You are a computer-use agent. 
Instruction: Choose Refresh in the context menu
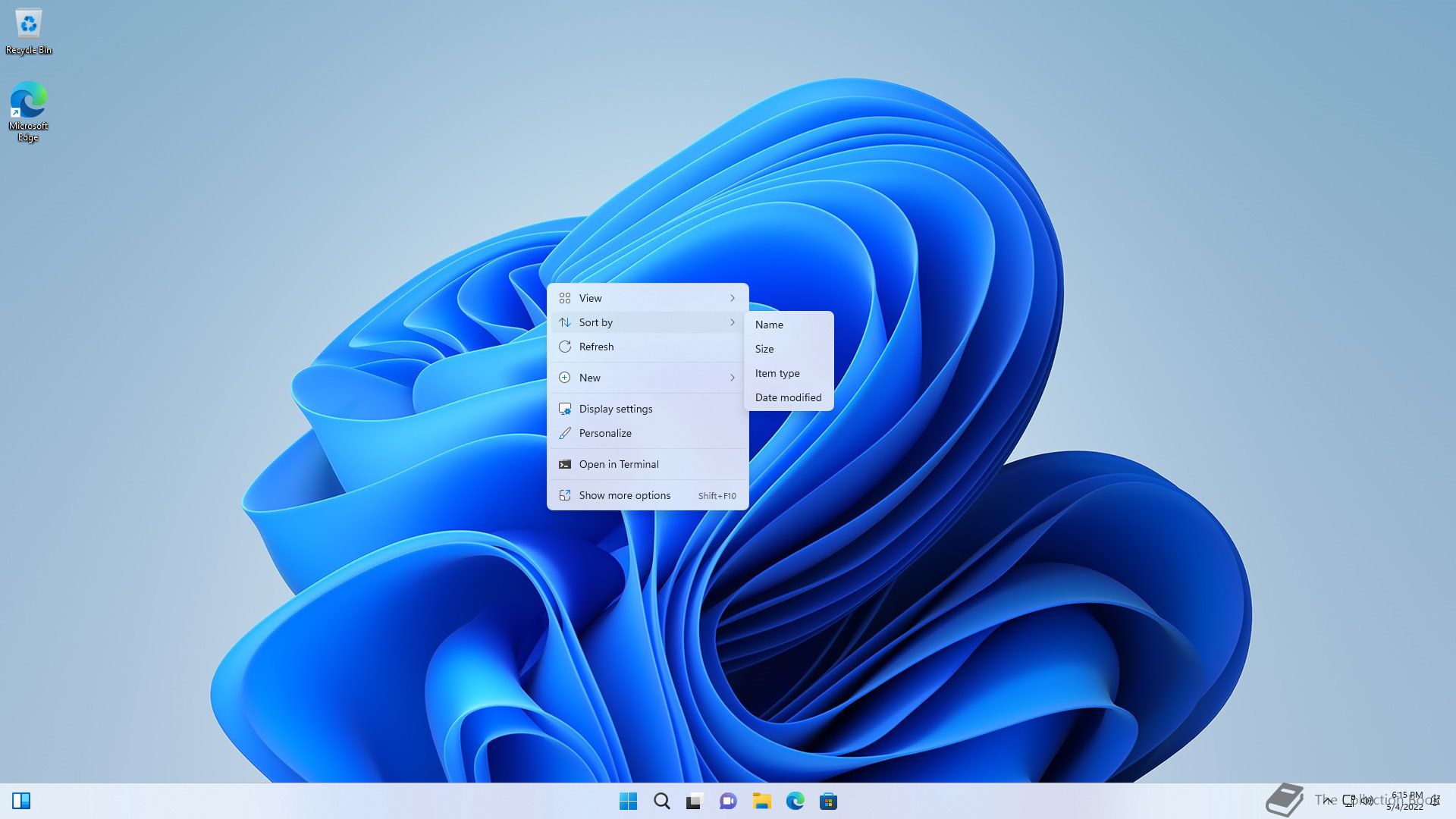[x=648, y=347]
